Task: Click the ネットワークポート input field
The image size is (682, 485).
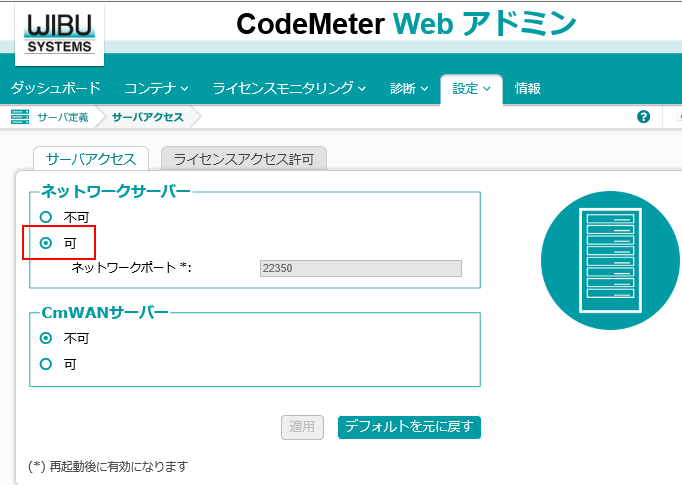Action: (x=360, y=268)
